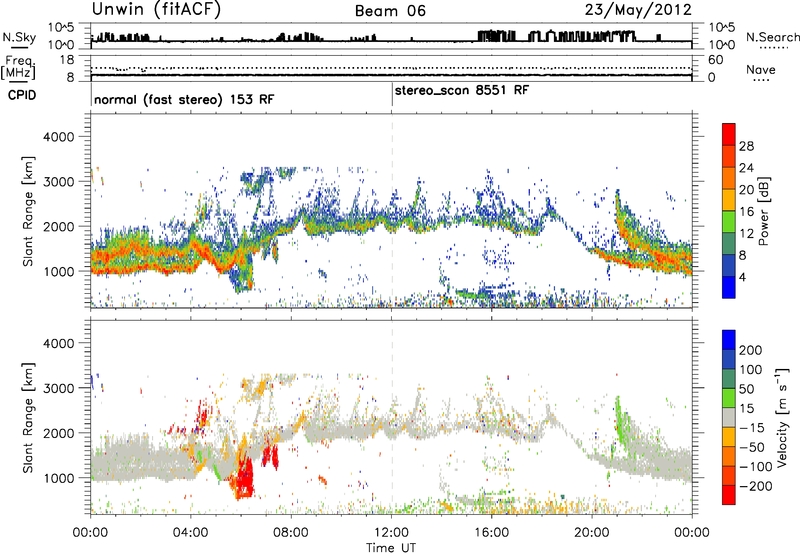
Task: Click the "CPID" row label
Action: coord(21,95)
